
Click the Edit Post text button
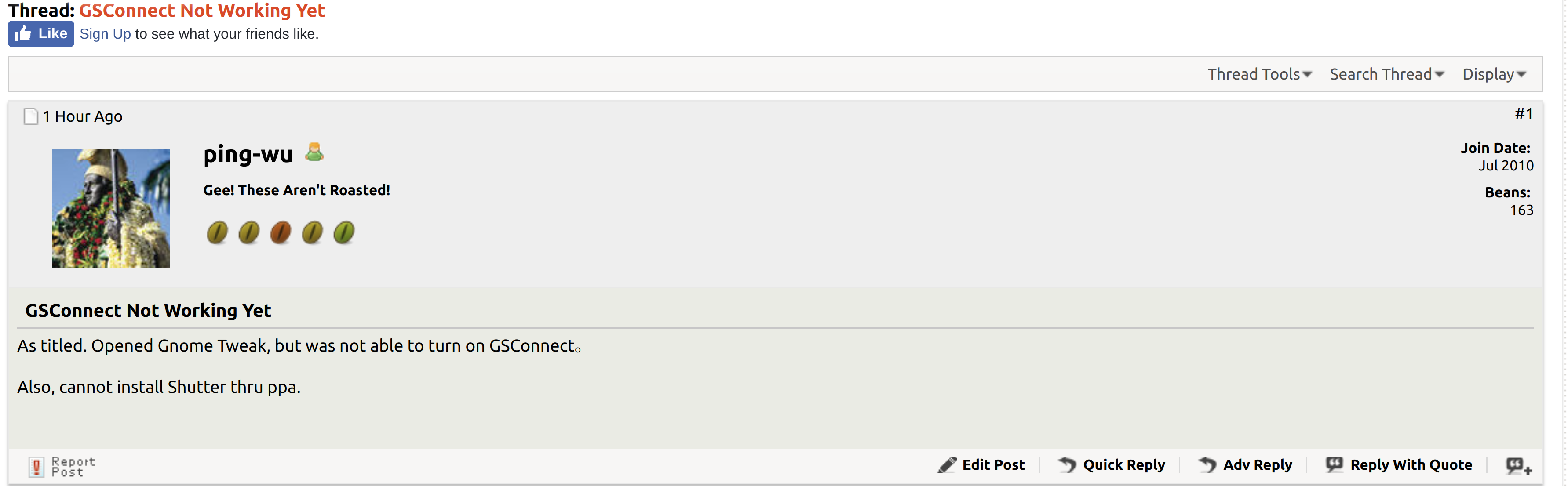coord(993,465)
